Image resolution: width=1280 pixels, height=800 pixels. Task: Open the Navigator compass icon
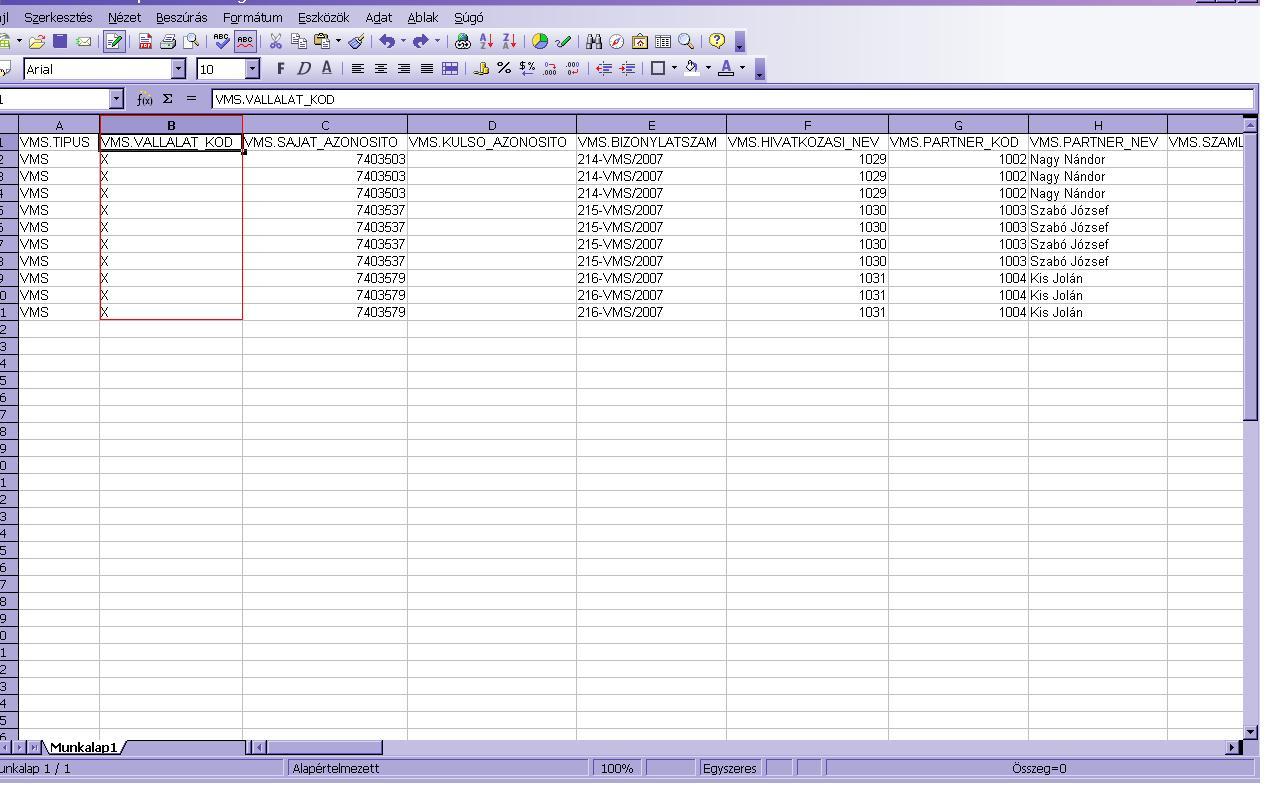[617, 42]
